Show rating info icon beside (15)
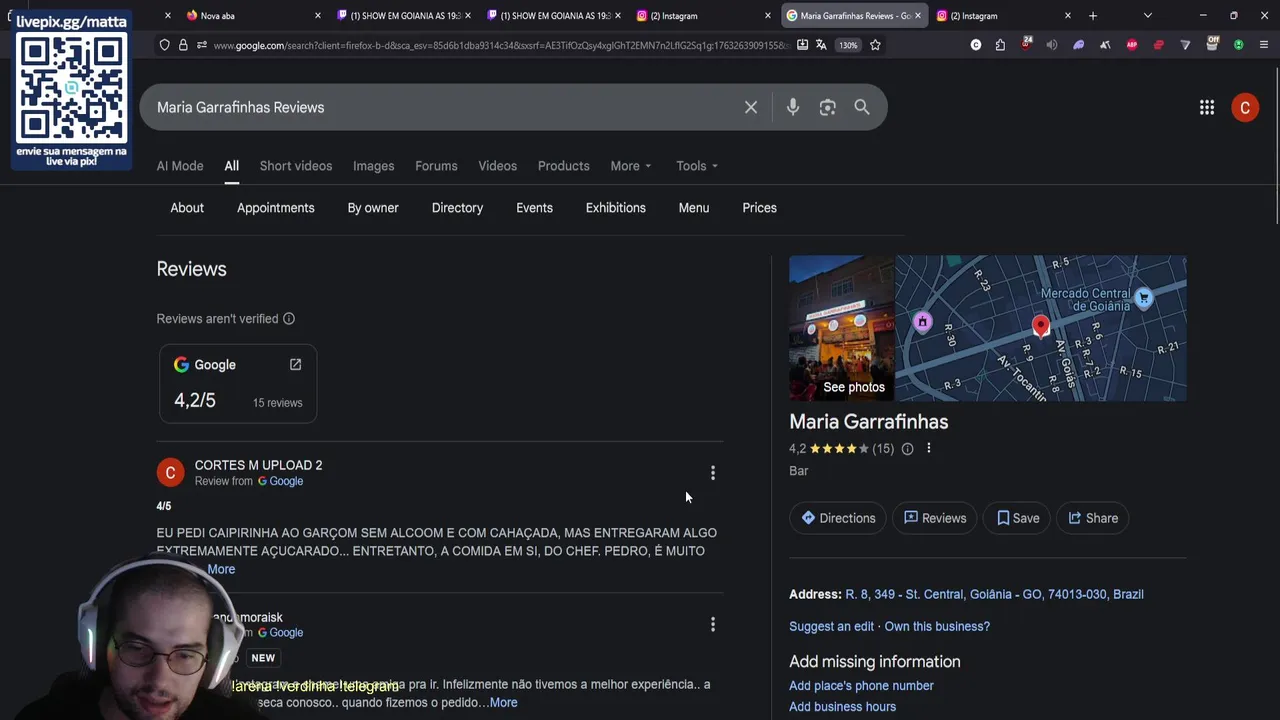The width and height of the screenshot is (1280, 720). [x=907, y=449]
